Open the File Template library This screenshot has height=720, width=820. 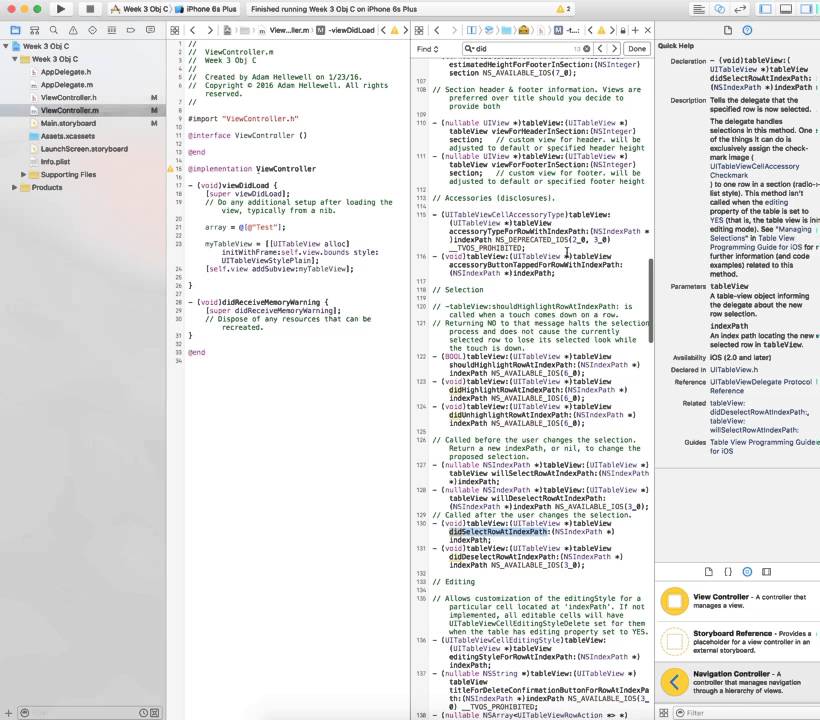click(709, 572)
